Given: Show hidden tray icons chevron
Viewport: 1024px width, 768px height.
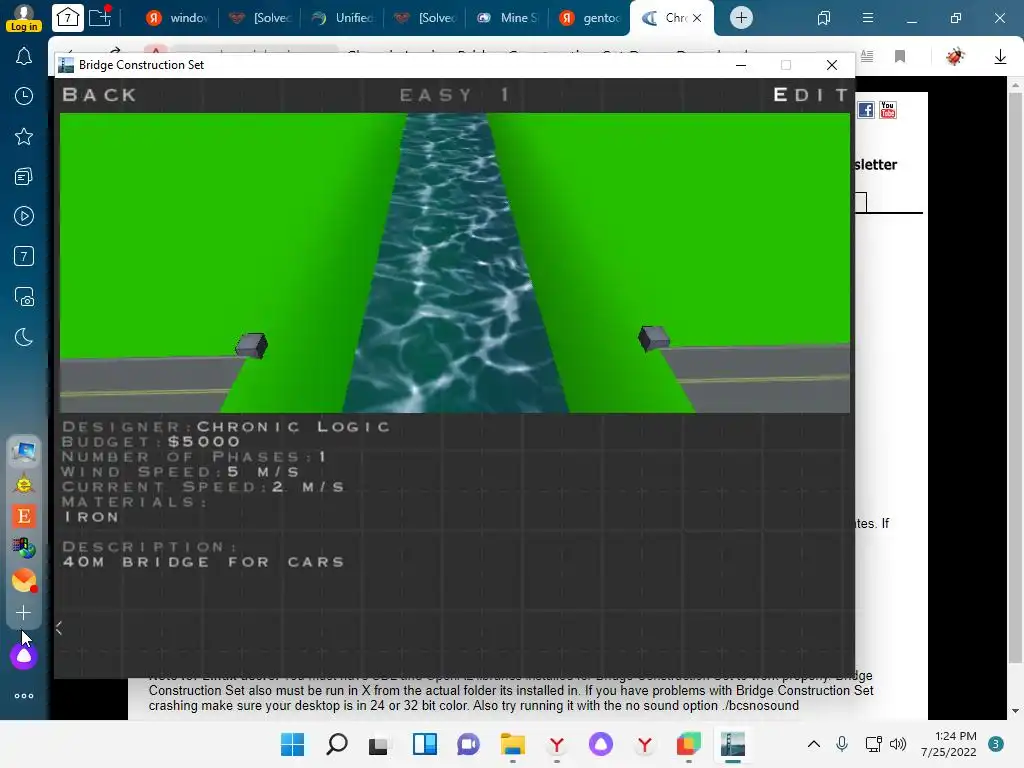Looking at the screenshot, I should point(814,744).
